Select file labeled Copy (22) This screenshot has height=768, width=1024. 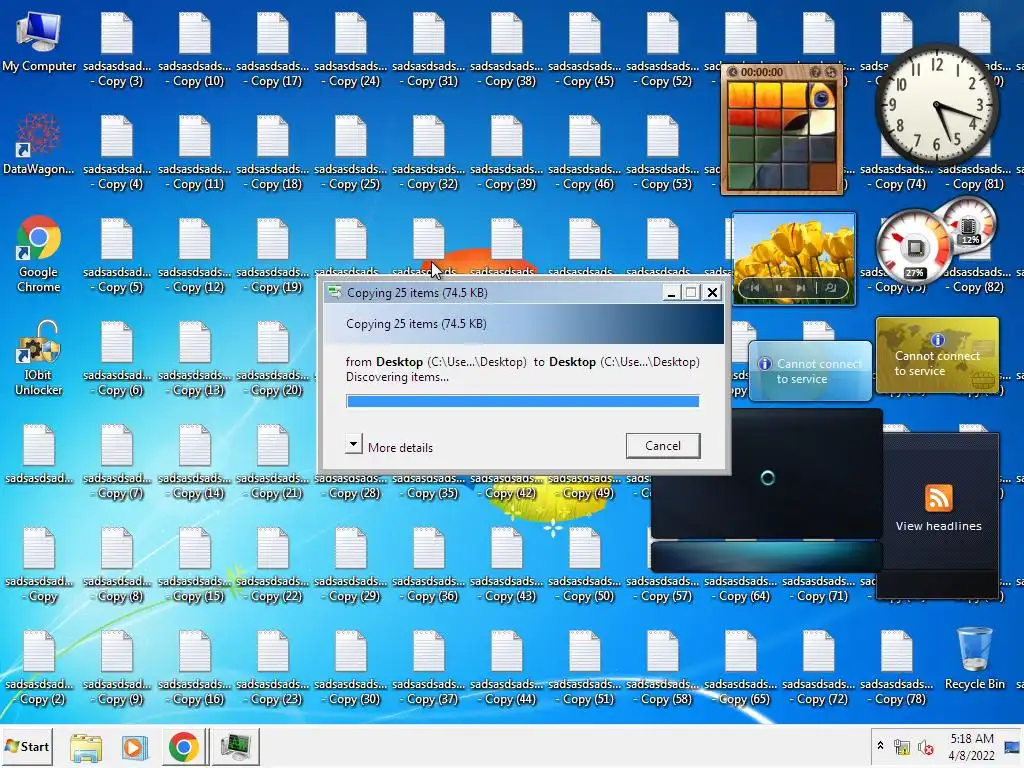point(272,566)
